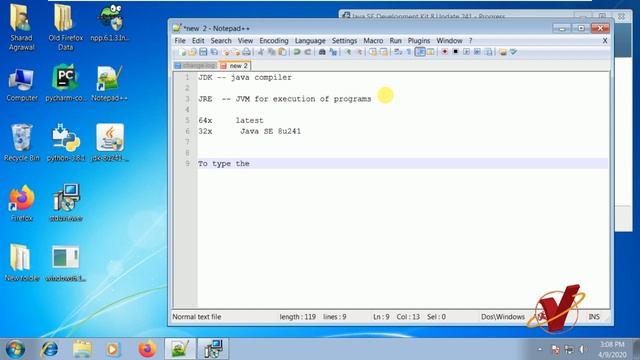This screenshot has width=640, height=360.
Task: Click the Copy toolbar icon
Action: coord(272,52)
